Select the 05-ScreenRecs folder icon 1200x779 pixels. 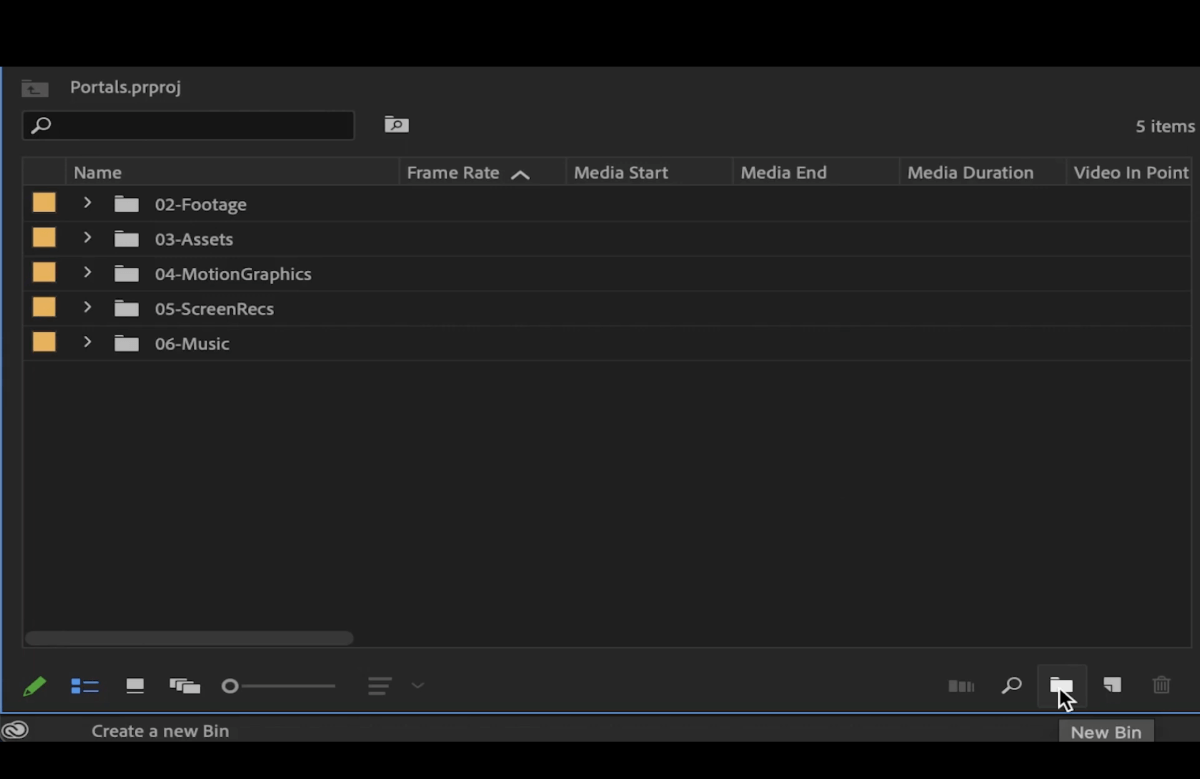[126, 309]
